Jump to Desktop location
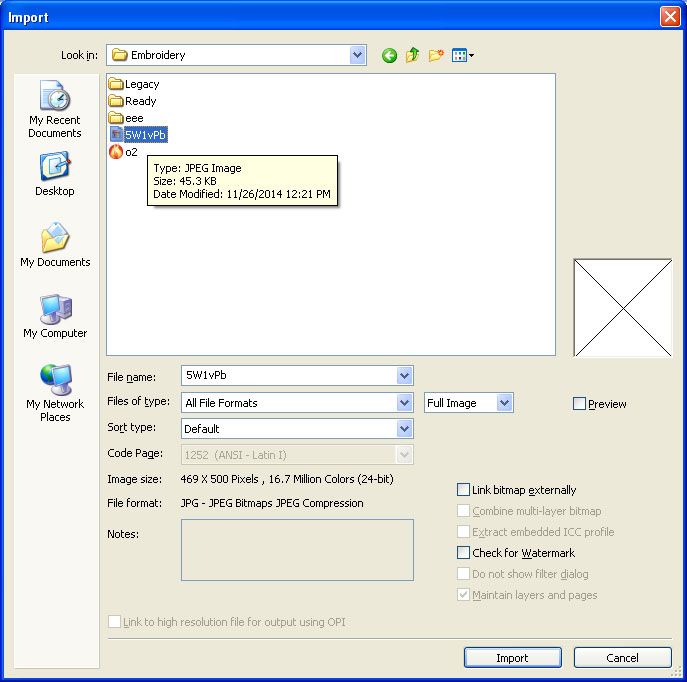This screenshot has width=687, height=682. pos(55,174)
